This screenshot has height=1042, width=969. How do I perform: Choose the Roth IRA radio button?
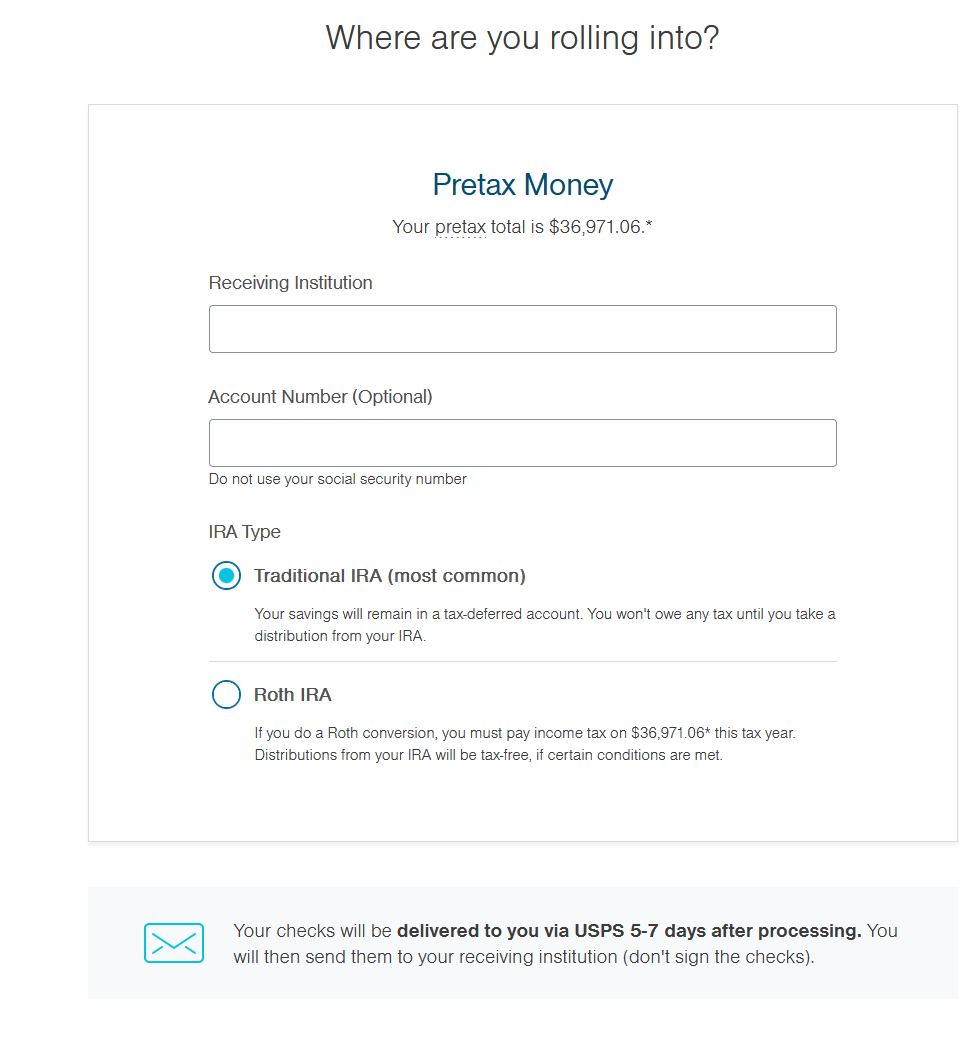[x=226, y=695]
